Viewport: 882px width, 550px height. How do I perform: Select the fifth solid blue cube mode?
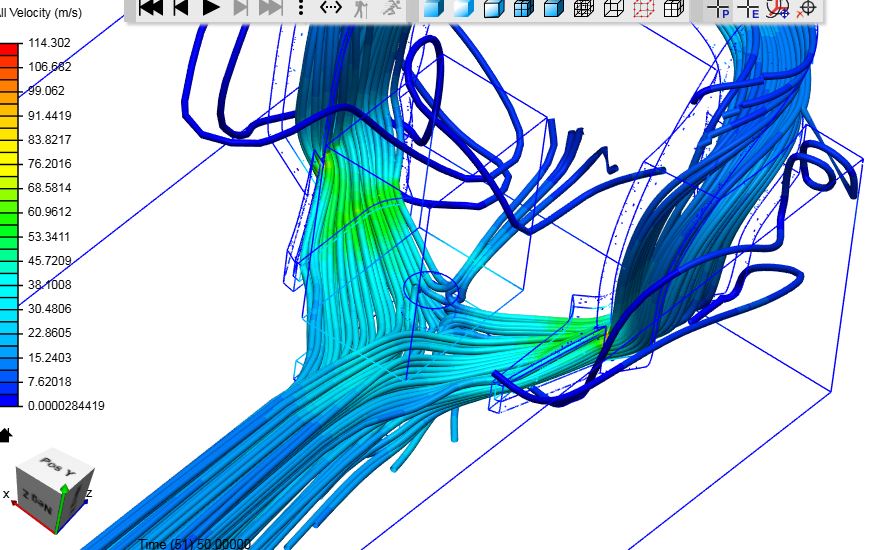[x=554, y=8]
